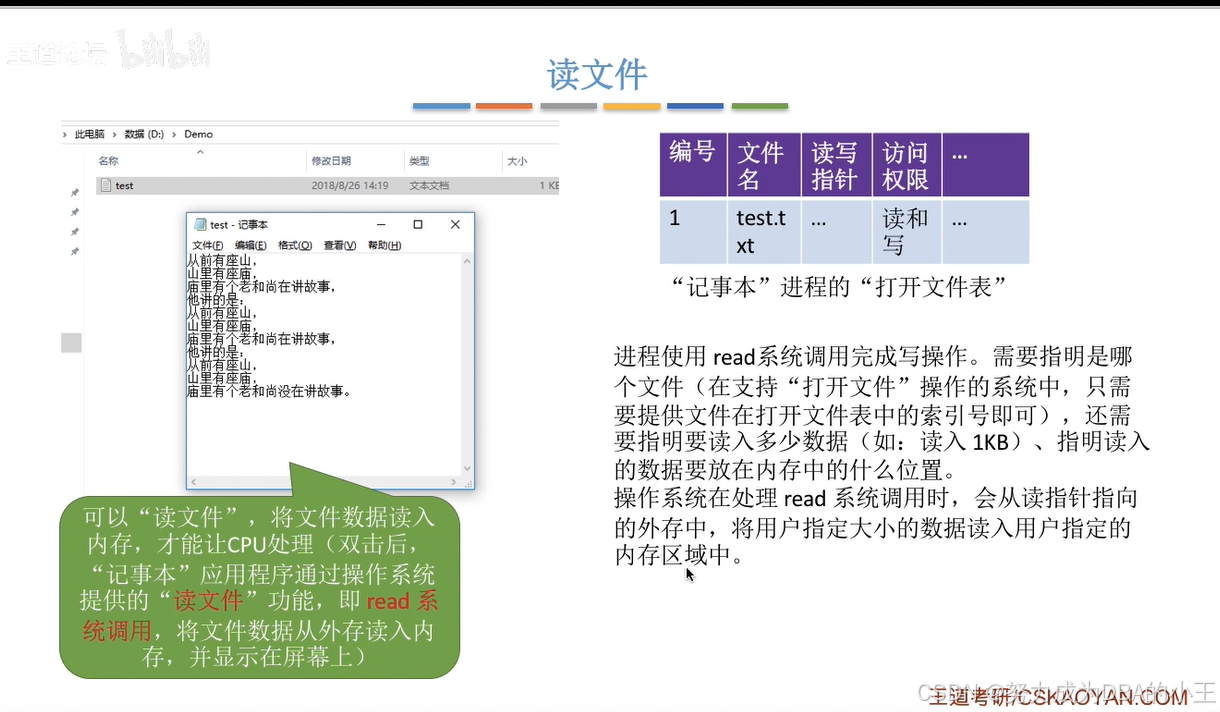Click the sort arrow above 名称 column
The height and width of the screenshot is (712, 1220).
click(200, 152)
